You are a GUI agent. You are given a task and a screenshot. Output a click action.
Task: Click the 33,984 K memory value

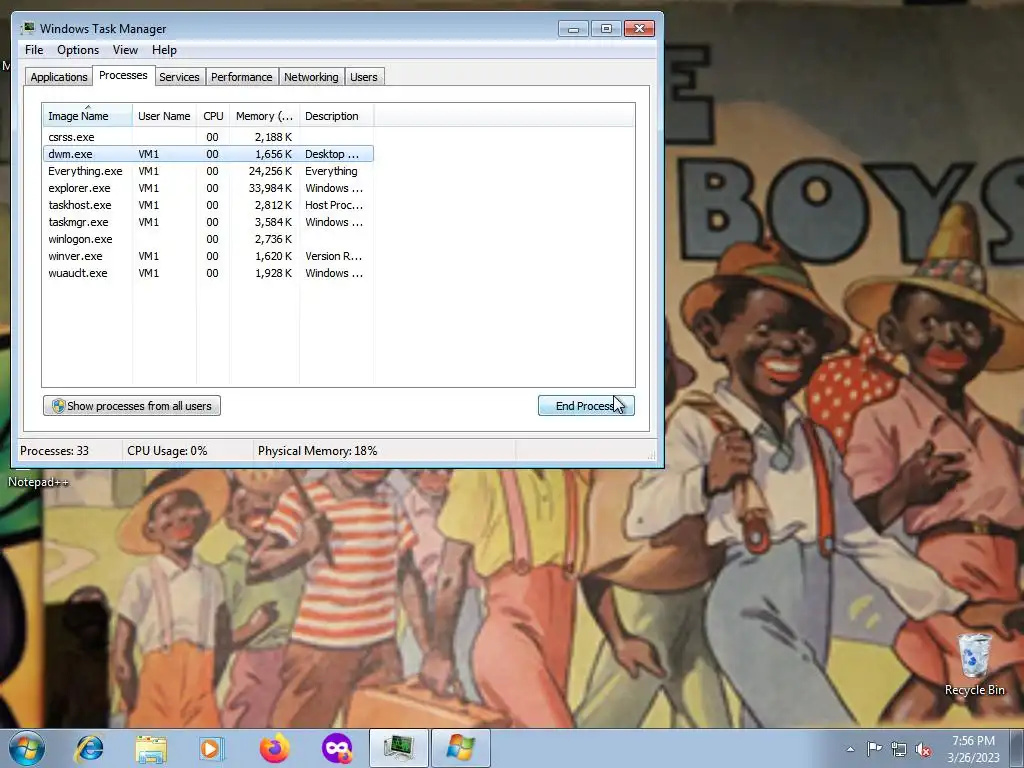pyautogui.click(x=270, y=188)
